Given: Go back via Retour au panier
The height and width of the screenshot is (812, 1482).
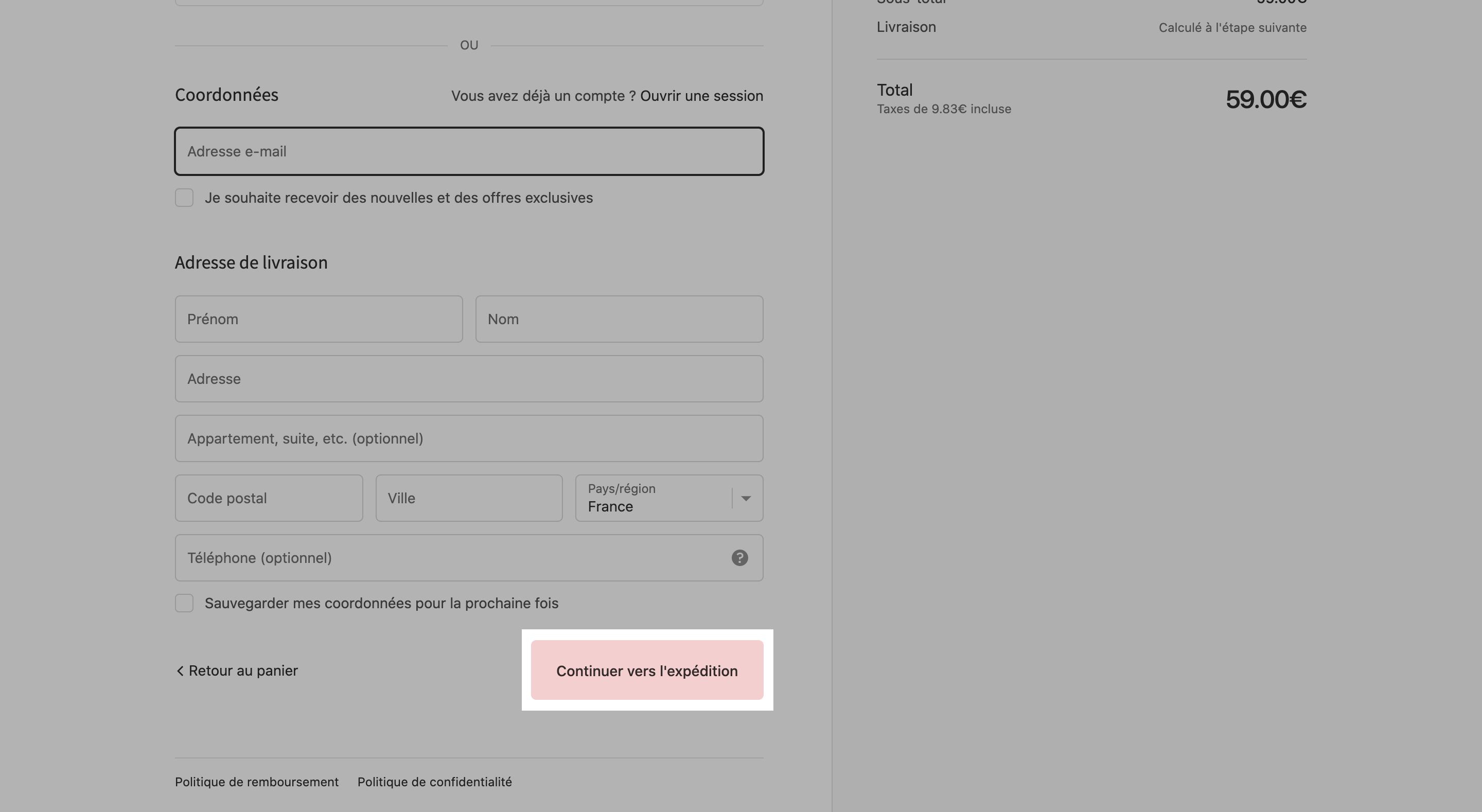Looking at the screenshot, I should [x=237, y=670].
